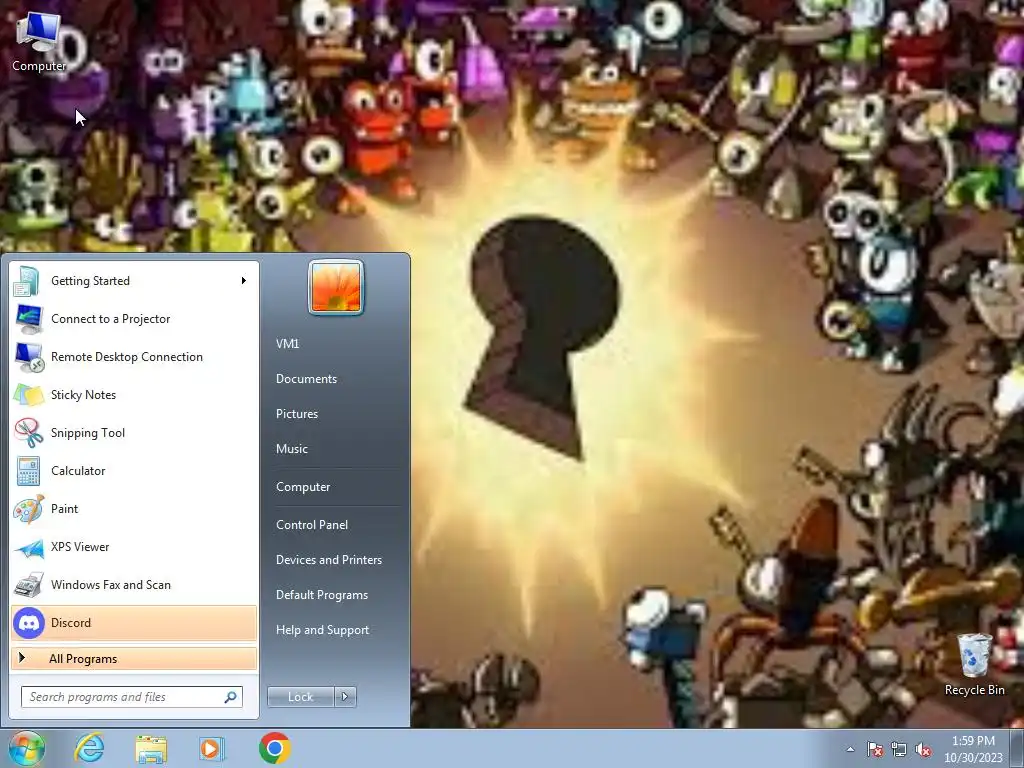This screenshot has width=1024, height=768.
Task: Show hidden tray icons arrow
Action: click(850, 750)
